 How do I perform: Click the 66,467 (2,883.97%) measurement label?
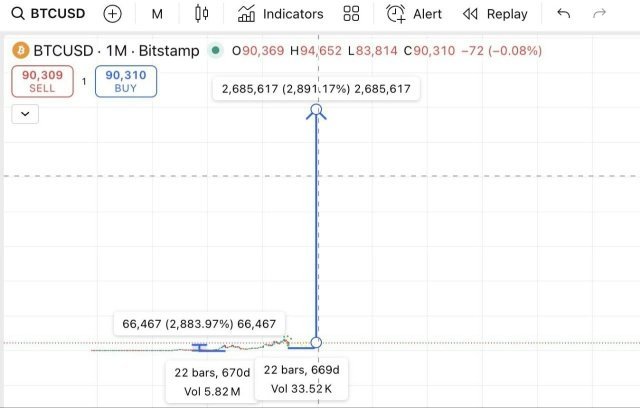click(199, 324)
